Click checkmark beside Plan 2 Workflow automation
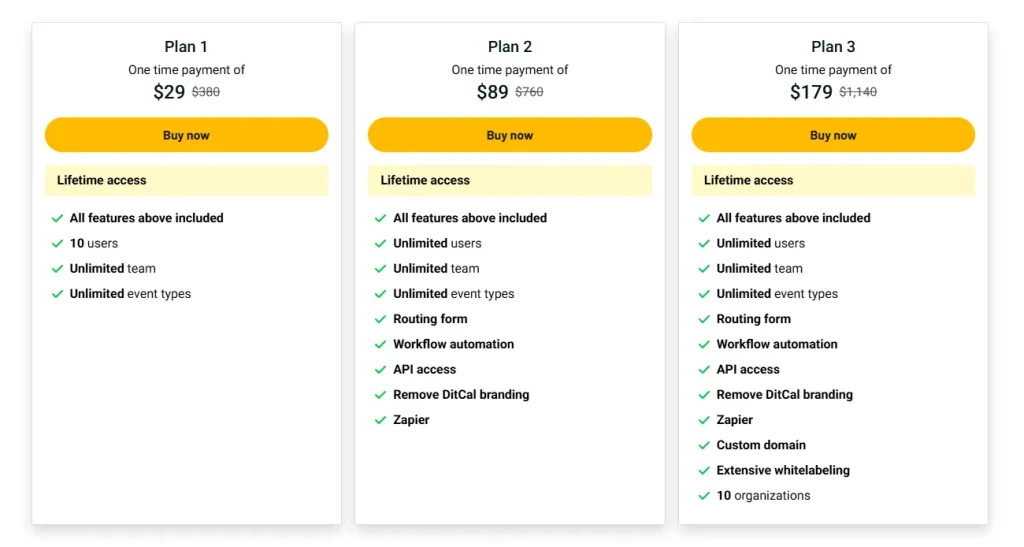 [381, 345]
